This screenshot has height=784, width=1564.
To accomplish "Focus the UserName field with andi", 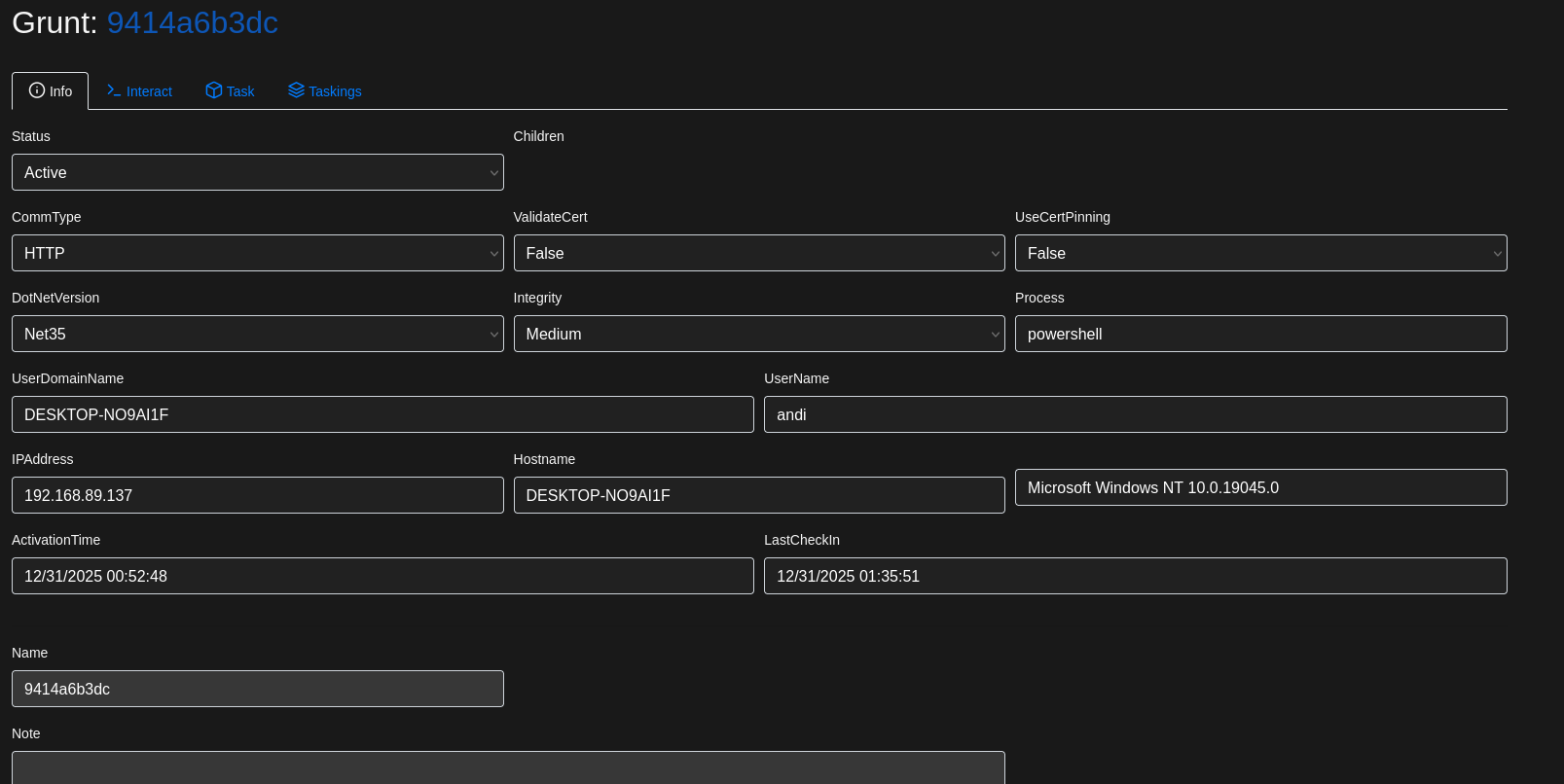I will pyautogui.click(x=1135, y=414).
